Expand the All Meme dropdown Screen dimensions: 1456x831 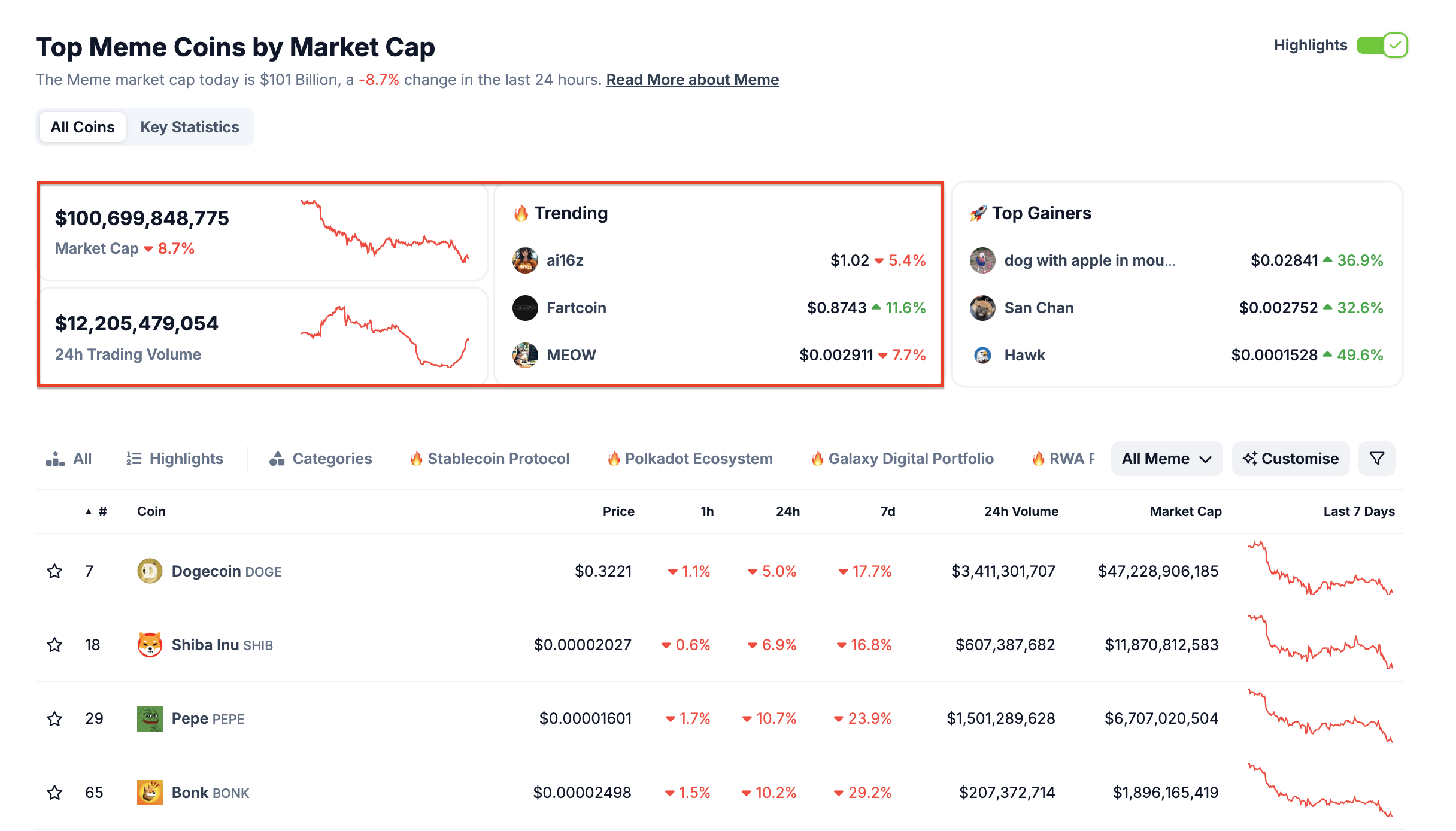pyautogui.click(x=1166, y=459)
